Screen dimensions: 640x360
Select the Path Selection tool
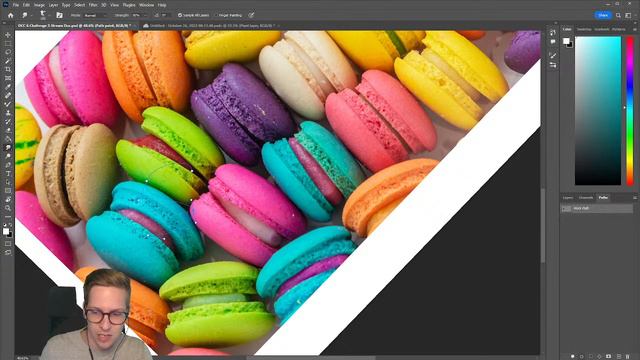pos(8,182)
